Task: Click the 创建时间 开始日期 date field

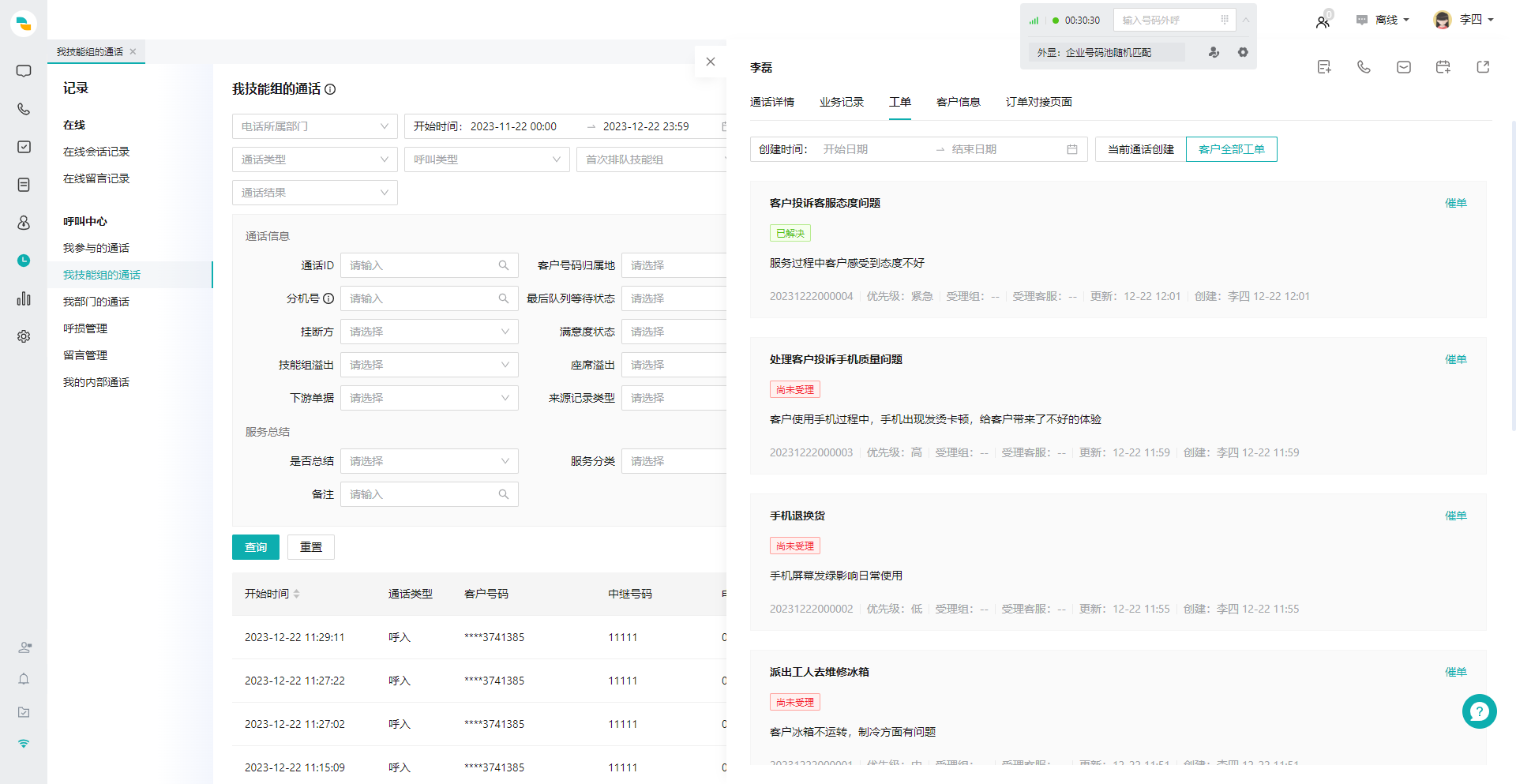Action: [875, 149]
